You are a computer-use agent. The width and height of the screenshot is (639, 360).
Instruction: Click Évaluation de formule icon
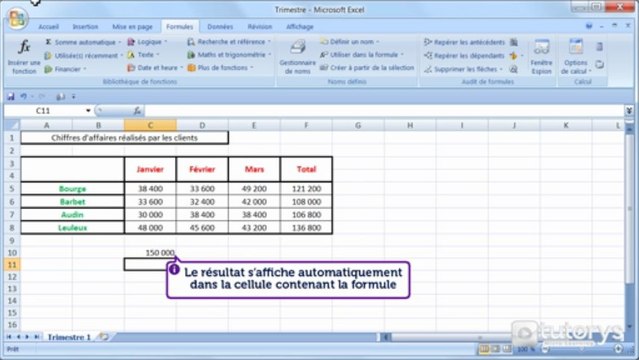point(514,70)
